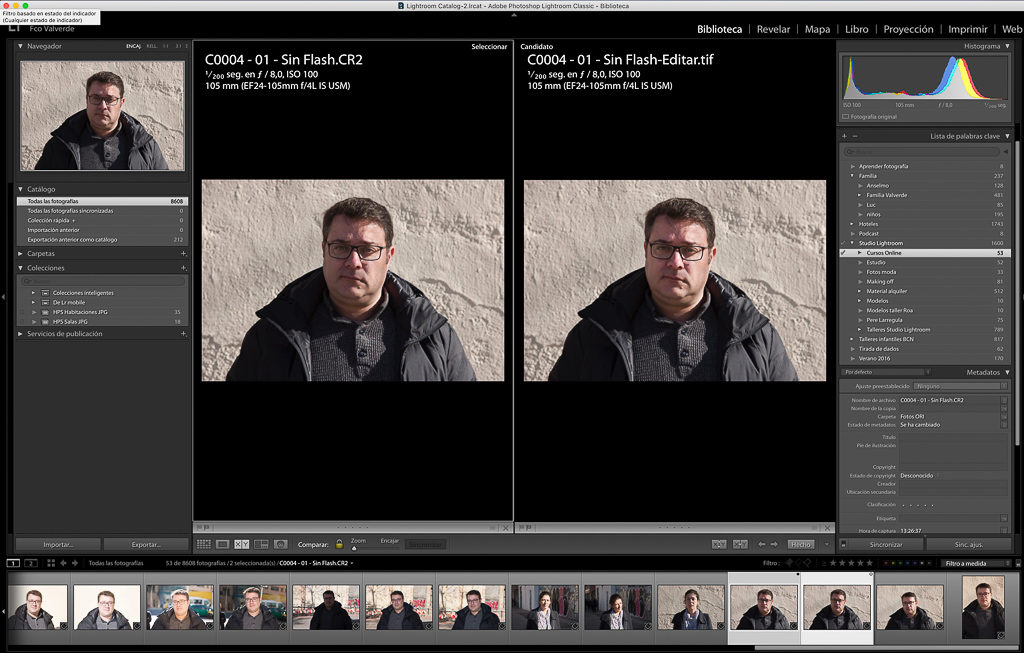This screenshot has height=653, width=1024.
Task: Collapse the Navegador panel
Action: [x=20, y=46]
